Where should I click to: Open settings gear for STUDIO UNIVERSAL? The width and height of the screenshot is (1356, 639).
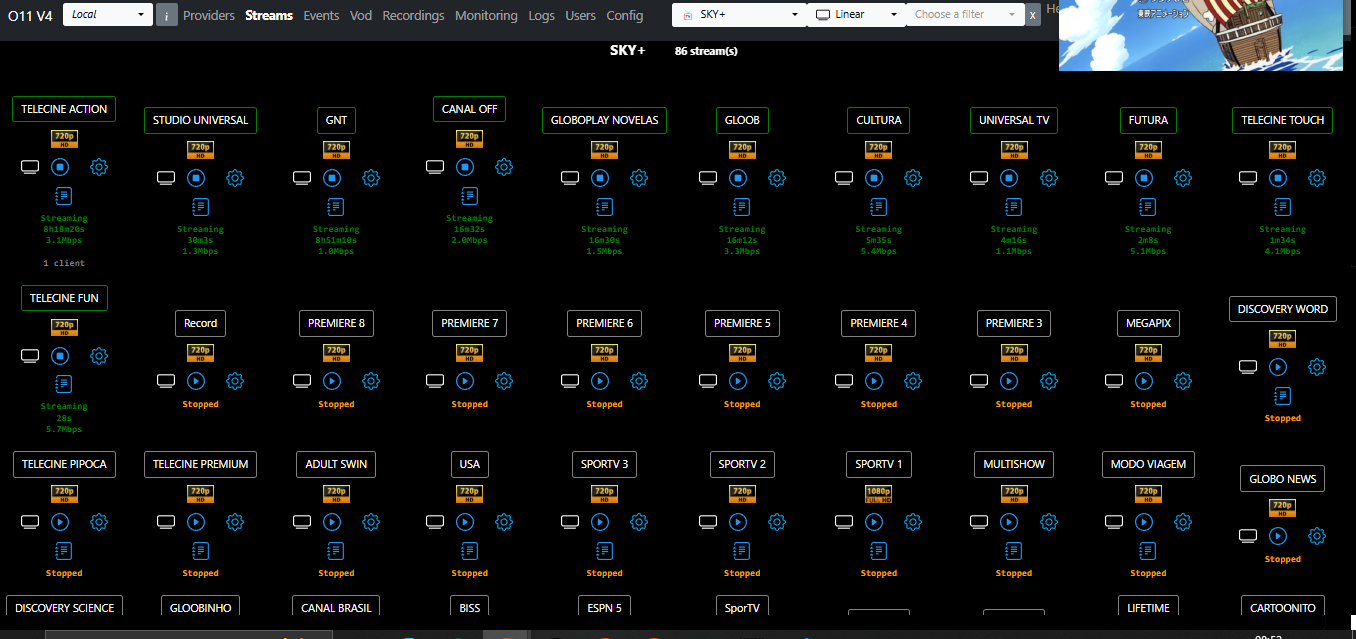pos(235,178)
